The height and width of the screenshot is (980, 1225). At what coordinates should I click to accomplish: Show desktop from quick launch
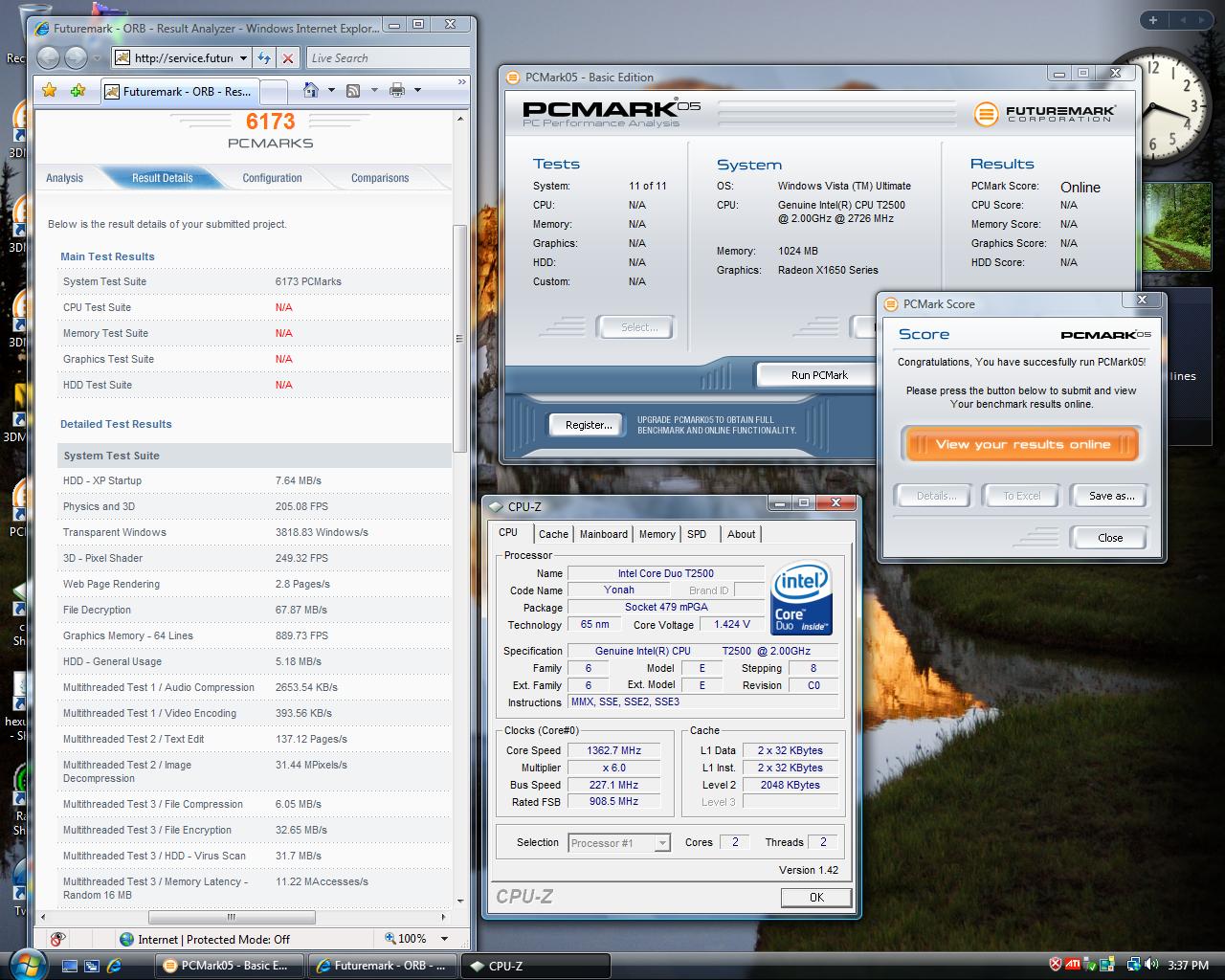(70, 966)
